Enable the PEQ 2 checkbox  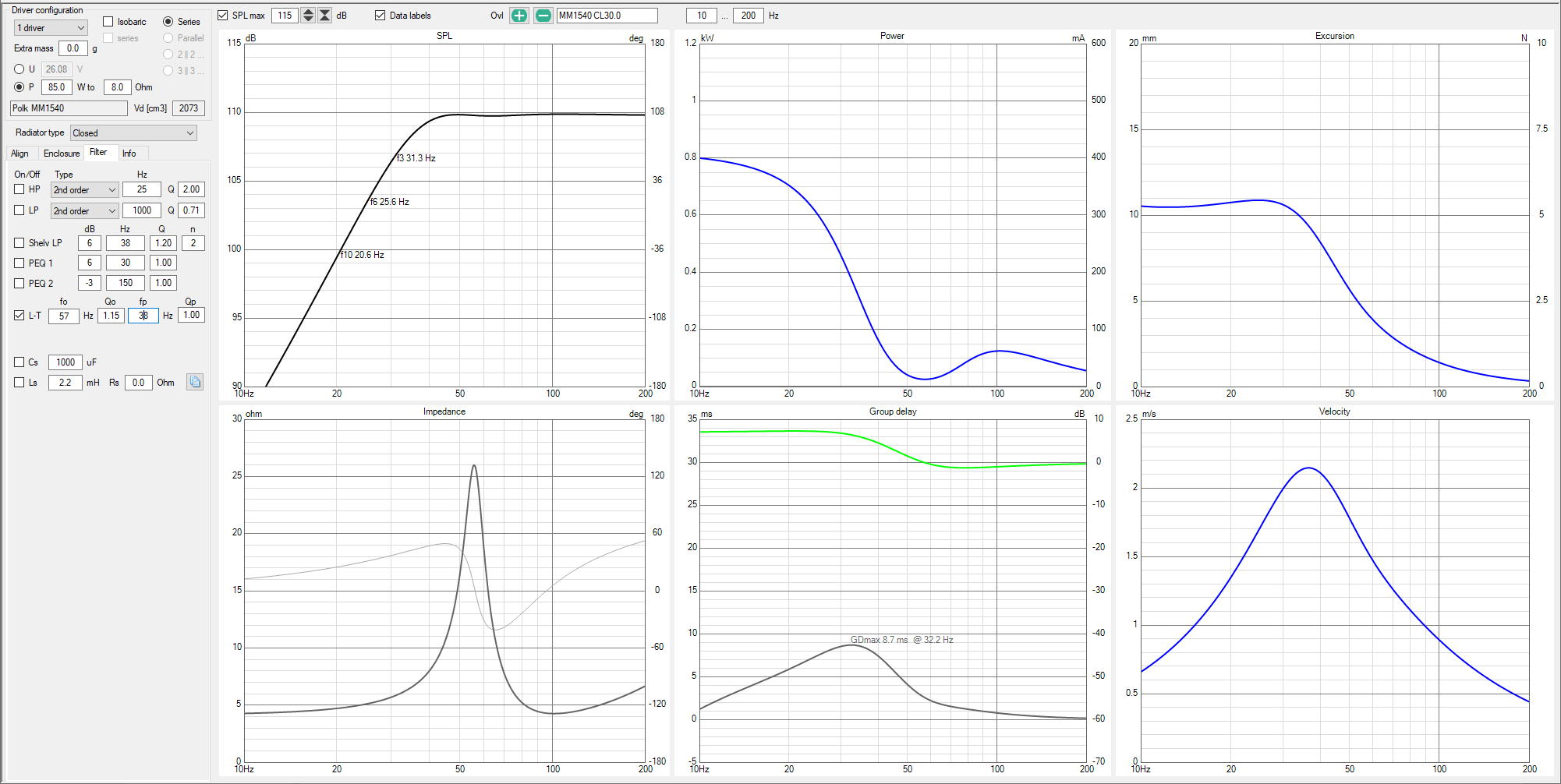19,284
